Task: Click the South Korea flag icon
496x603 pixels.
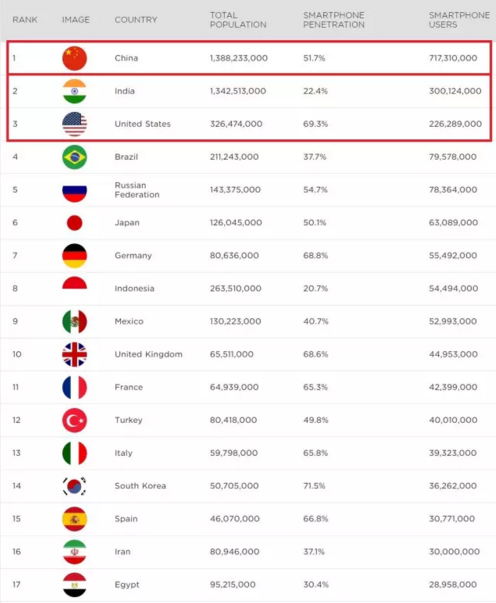Action: [75, 486]
